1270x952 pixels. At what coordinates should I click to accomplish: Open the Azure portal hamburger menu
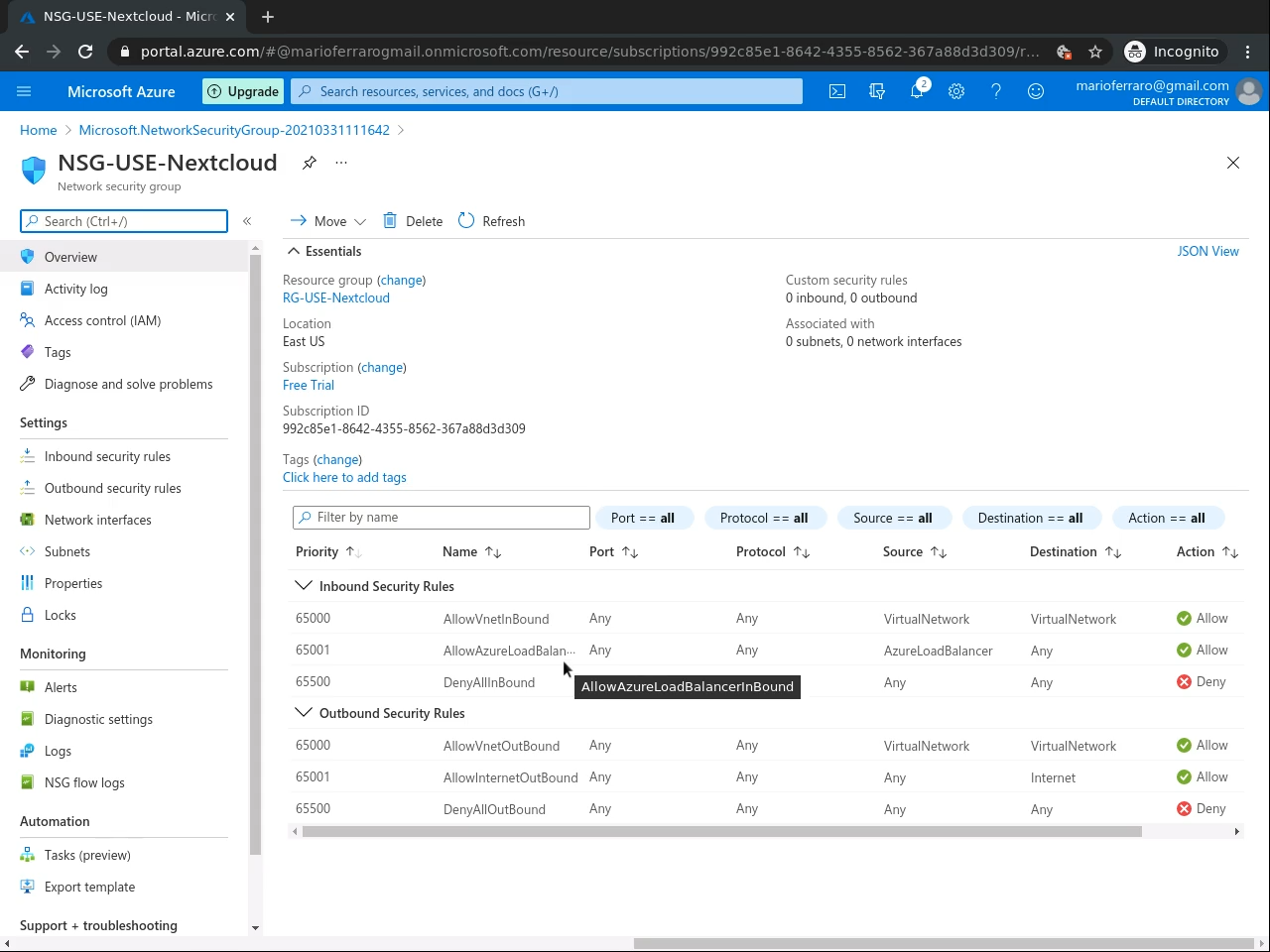24,91
